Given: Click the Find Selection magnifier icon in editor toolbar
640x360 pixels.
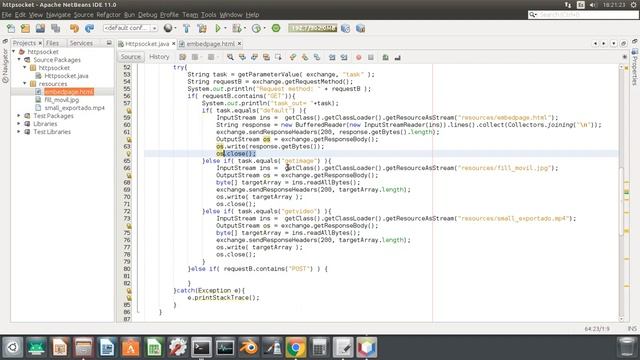Looking at the screenshot, I should pyautogui.click(x=230, y=57).
